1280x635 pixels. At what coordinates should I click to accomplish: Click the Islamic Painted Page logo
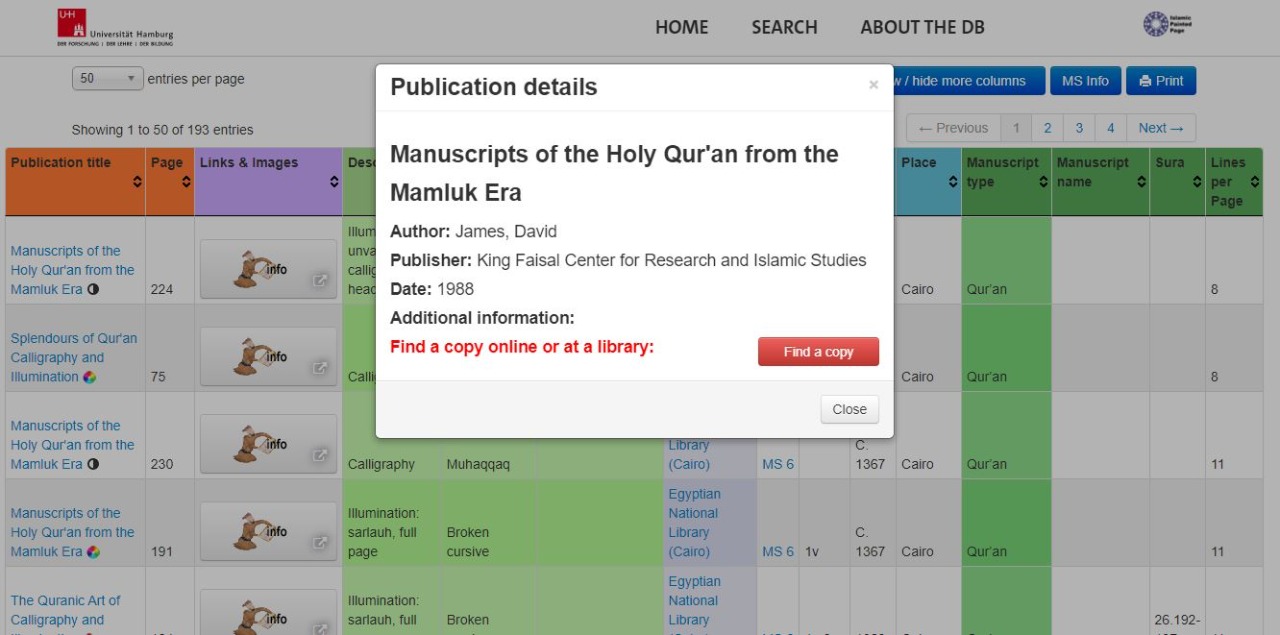pyautogui.click(x=1168, y=24)
